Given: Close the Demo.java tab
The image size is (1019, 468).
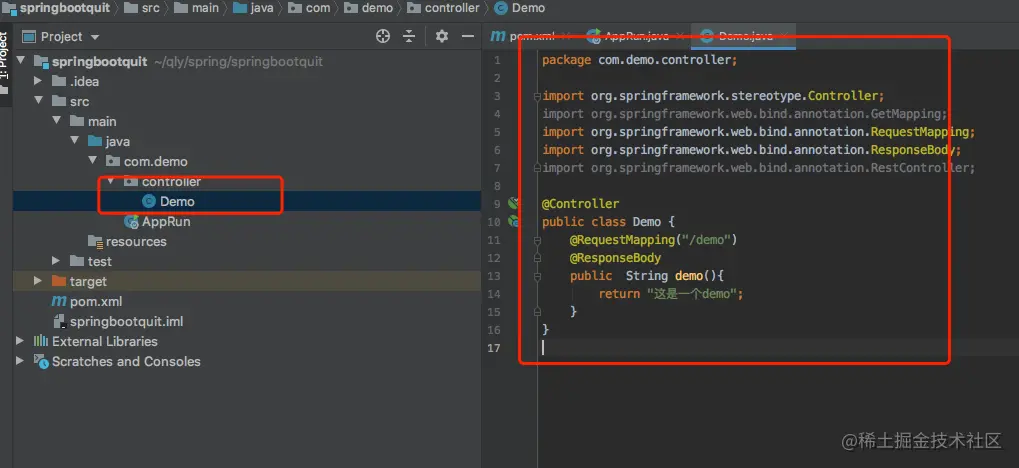Looking at the screenshot, I should pyautogui.click(x=784, y=36).
